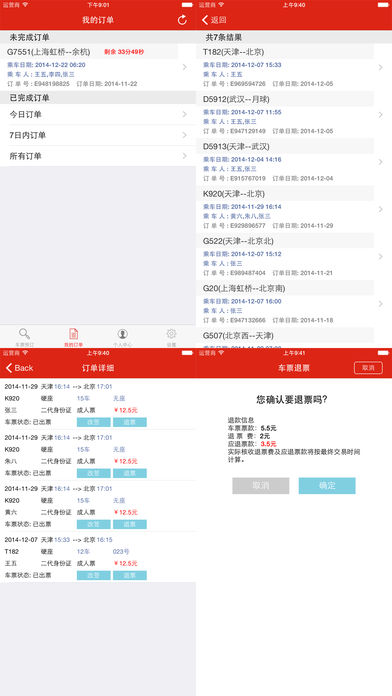Tap the refresh icon in 我的订单 header
The image size is (392, 696).
[182, 20]
